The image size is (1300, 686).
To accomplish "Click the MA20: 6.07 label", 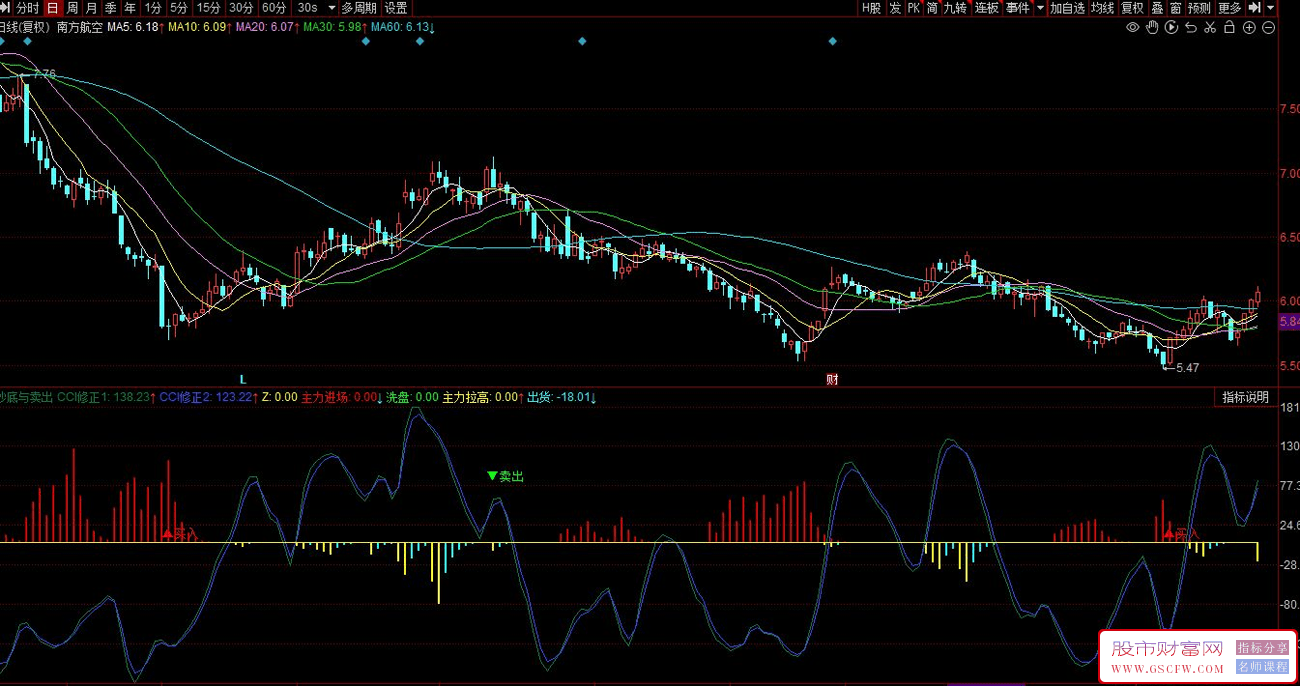I will coord(267,27).
